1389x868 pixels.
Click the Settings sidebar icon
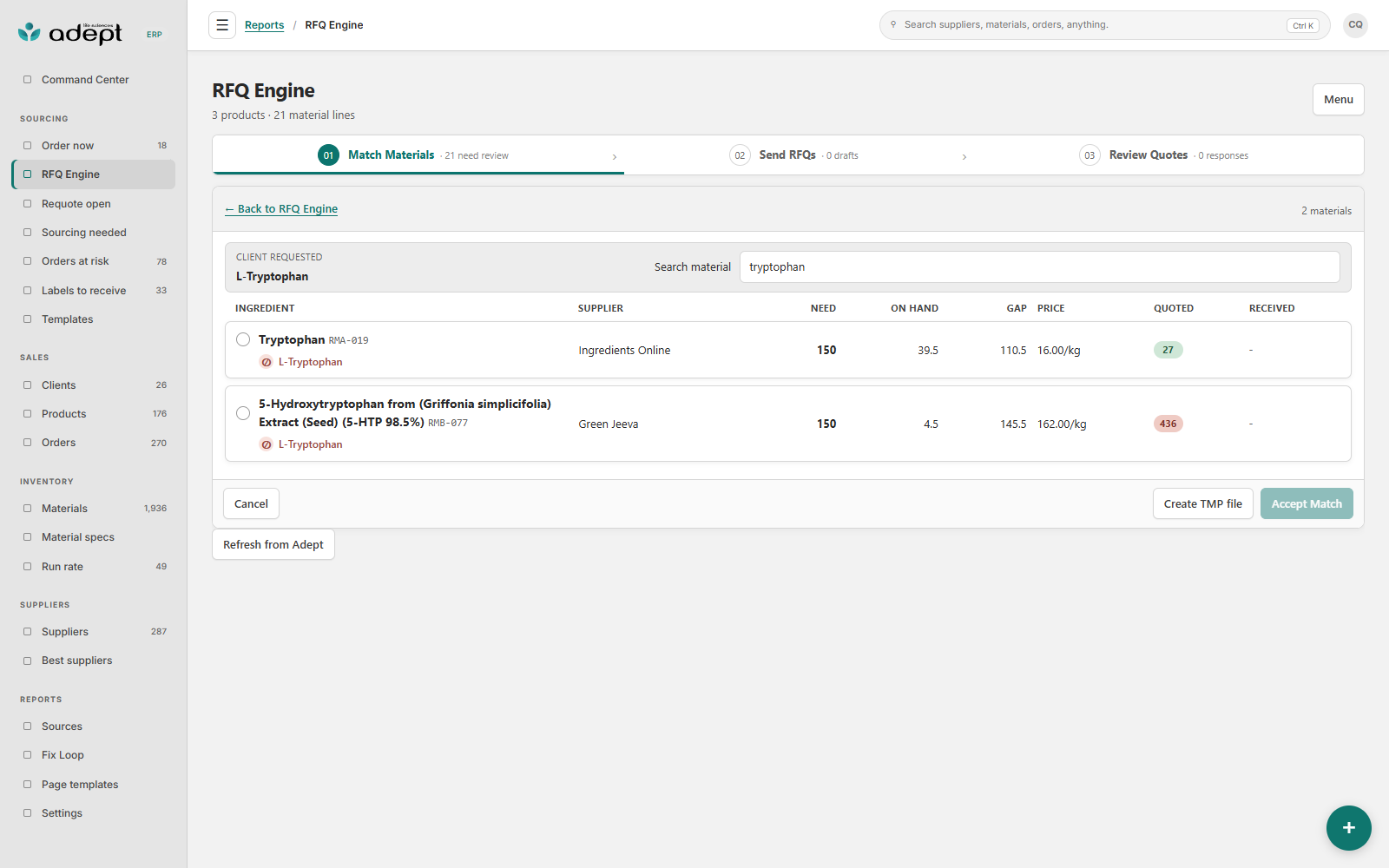pos(27,813)
